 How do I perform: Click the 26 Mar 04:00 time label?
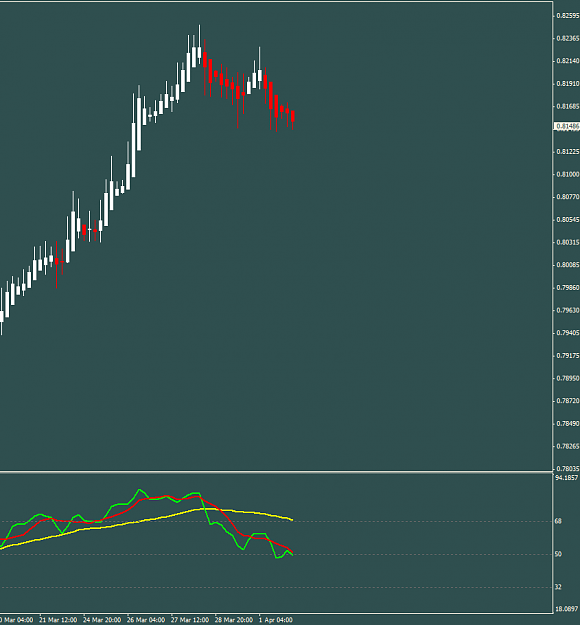coord(146,620)
